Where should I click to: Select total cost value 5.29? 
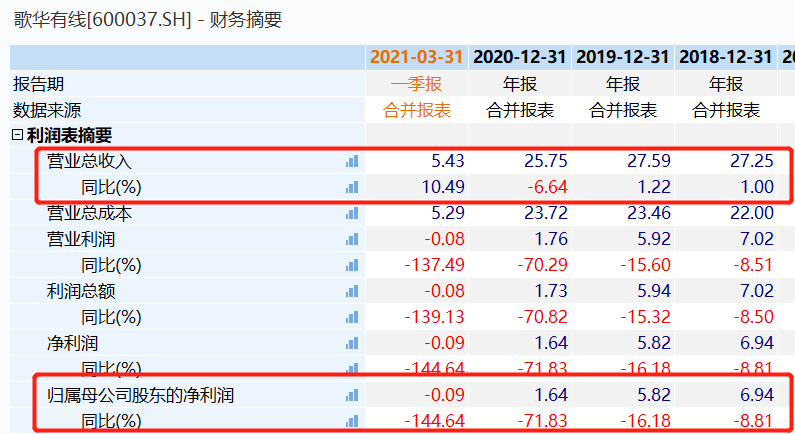(448, 213)
